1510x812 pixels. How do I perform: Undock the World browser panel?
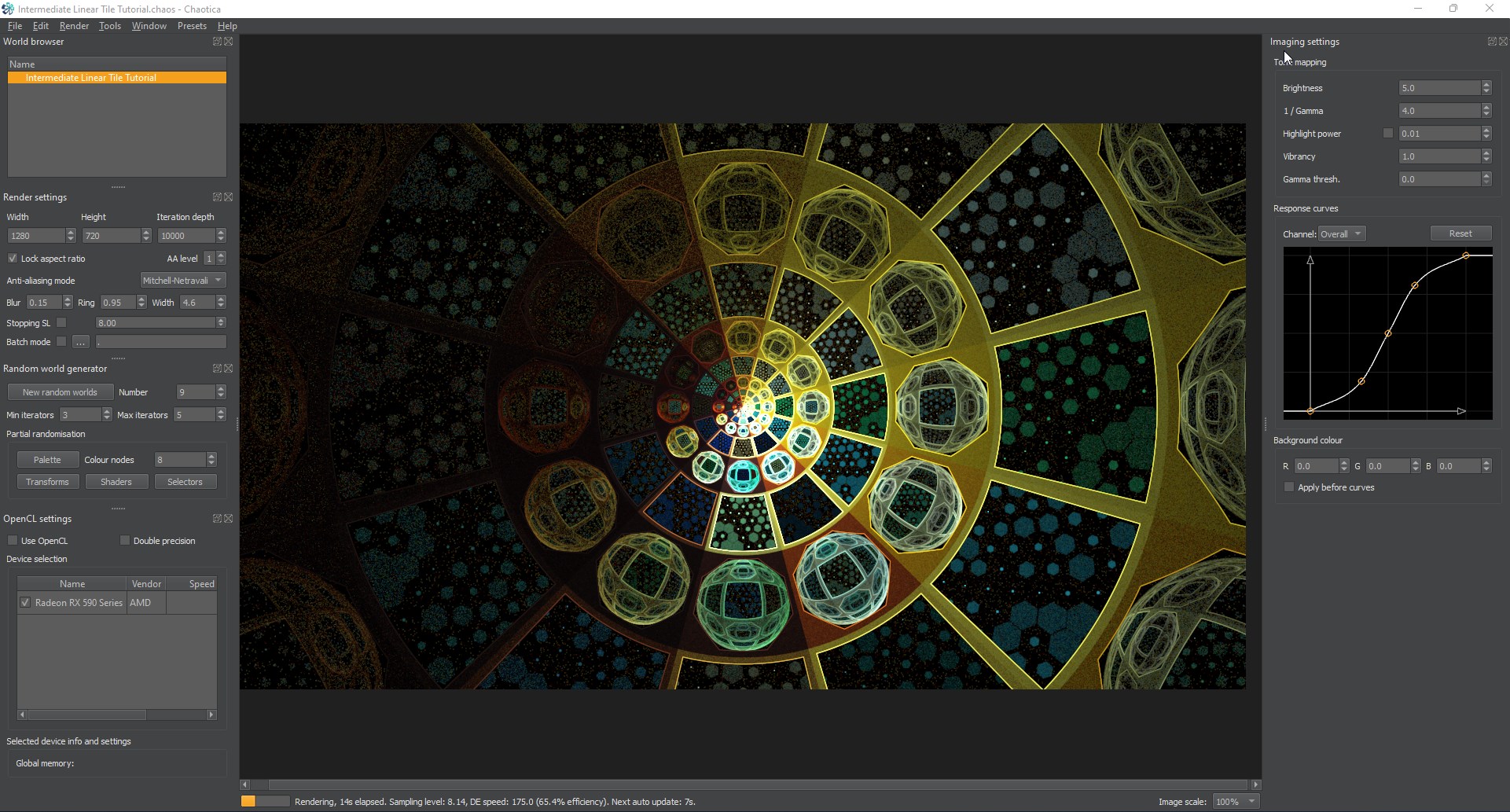click(217, 42)
